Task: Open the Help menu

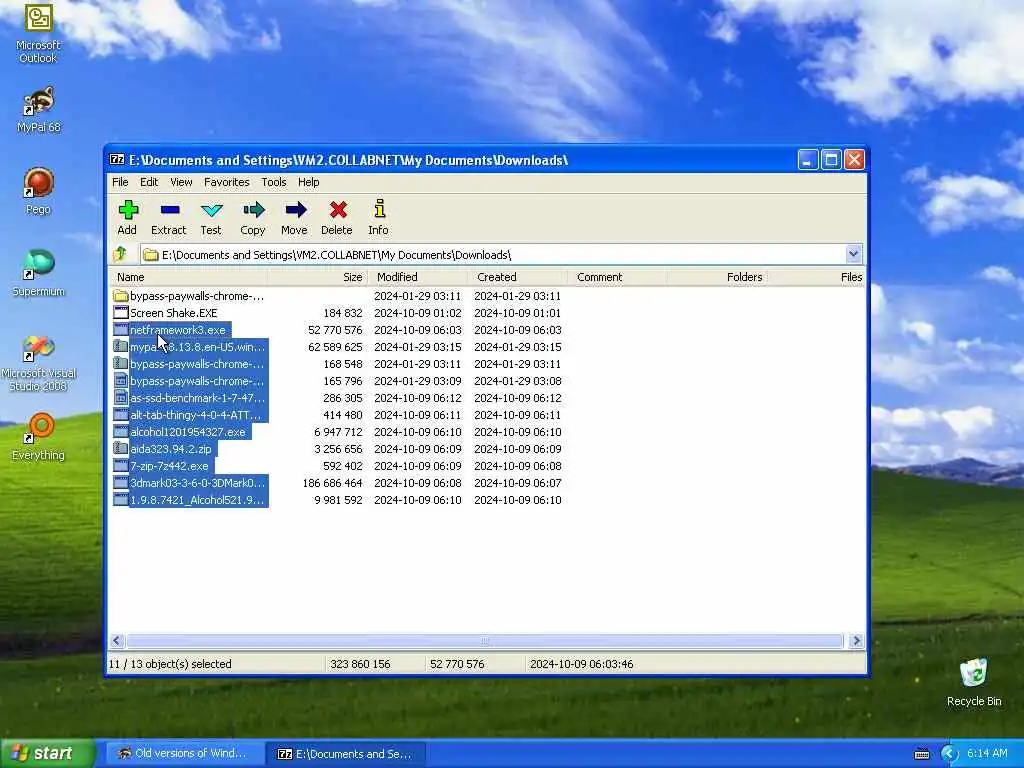Action: coord(308,182)
